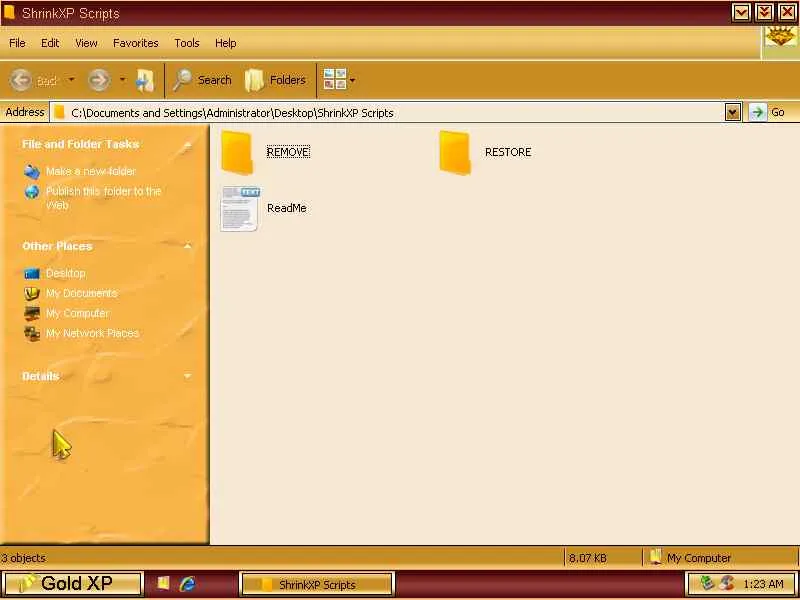The image size is (800, 600).
Task: Click the title bar folder icon
Action: tap(9, 12)
